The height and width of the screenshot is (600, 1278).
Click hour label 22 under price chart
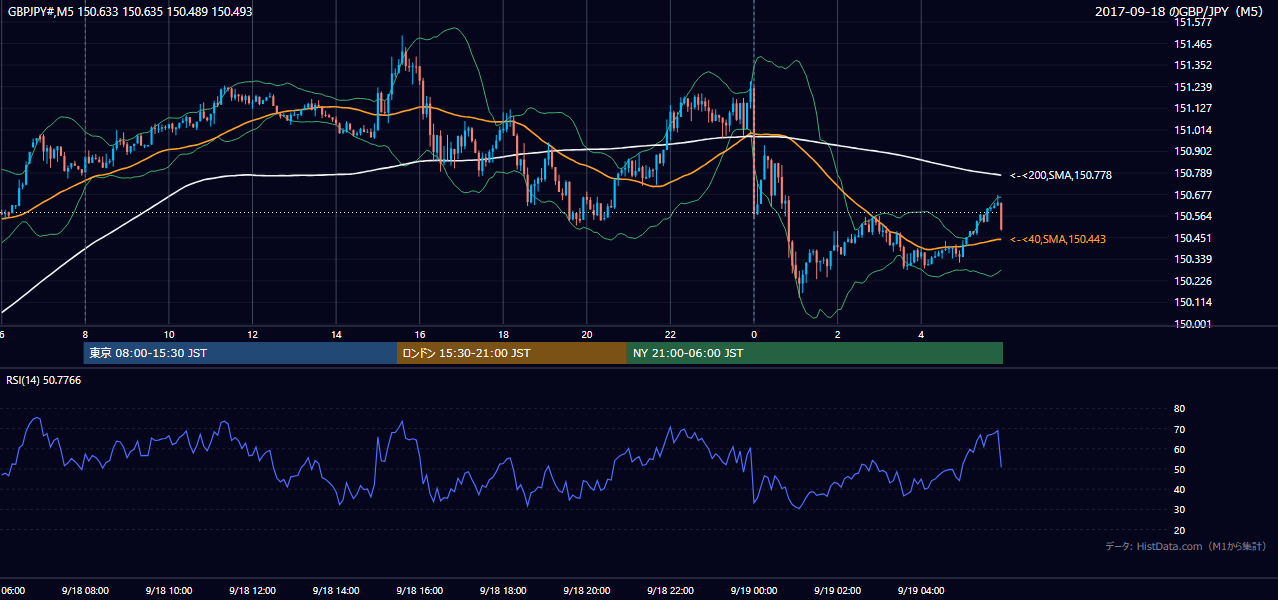pos(670,335)
